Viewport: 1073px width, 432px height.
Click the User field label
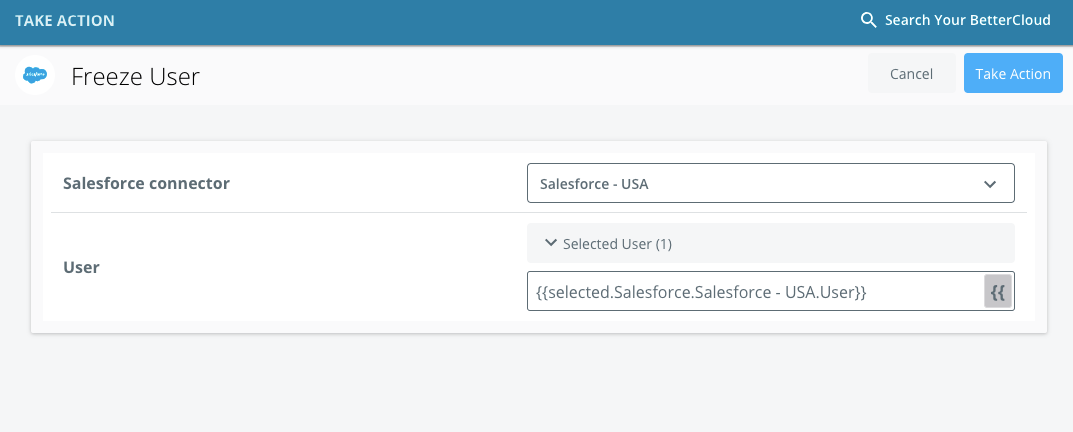[81, 267]
